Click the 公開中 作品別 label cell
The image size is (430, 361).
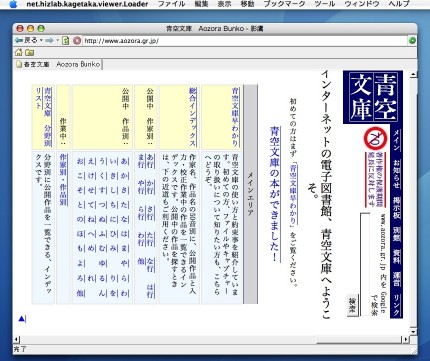point(102,117)
